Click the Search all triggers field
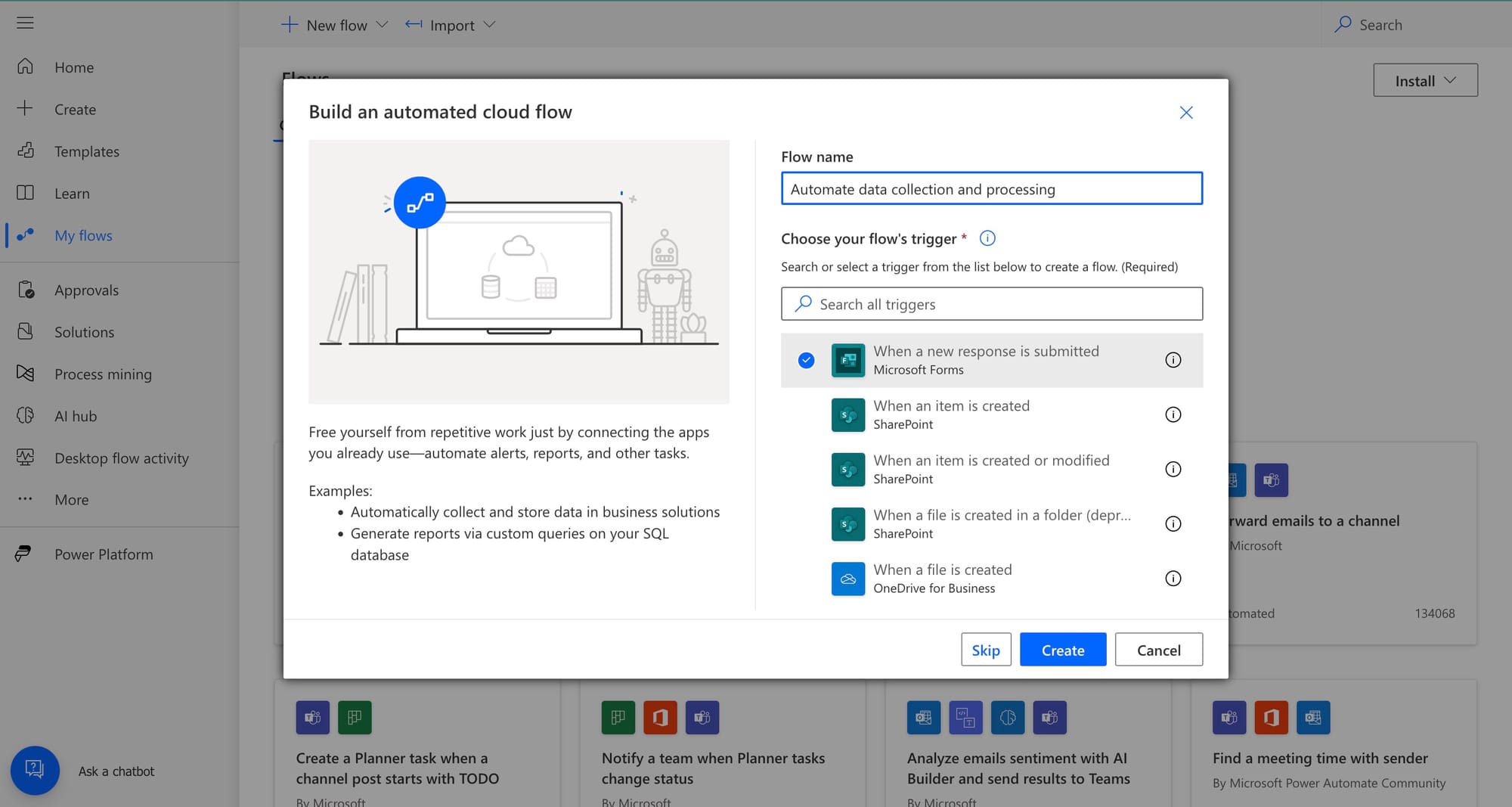Viewport: 1512px width, 807px height. point(992,303)
